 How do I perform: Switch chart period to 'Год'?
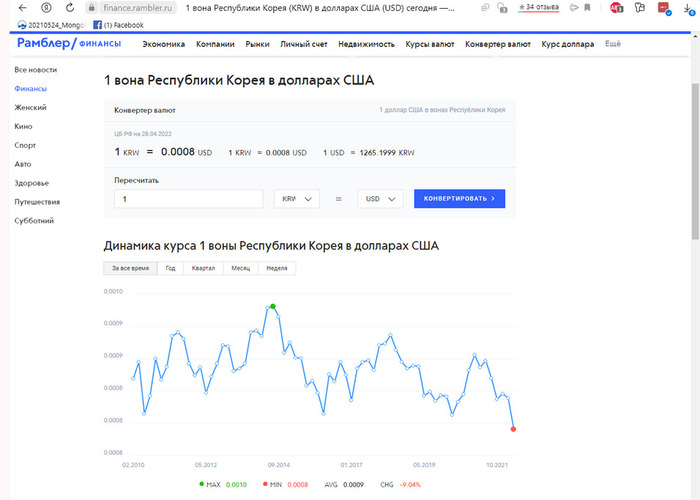point(170,268)
